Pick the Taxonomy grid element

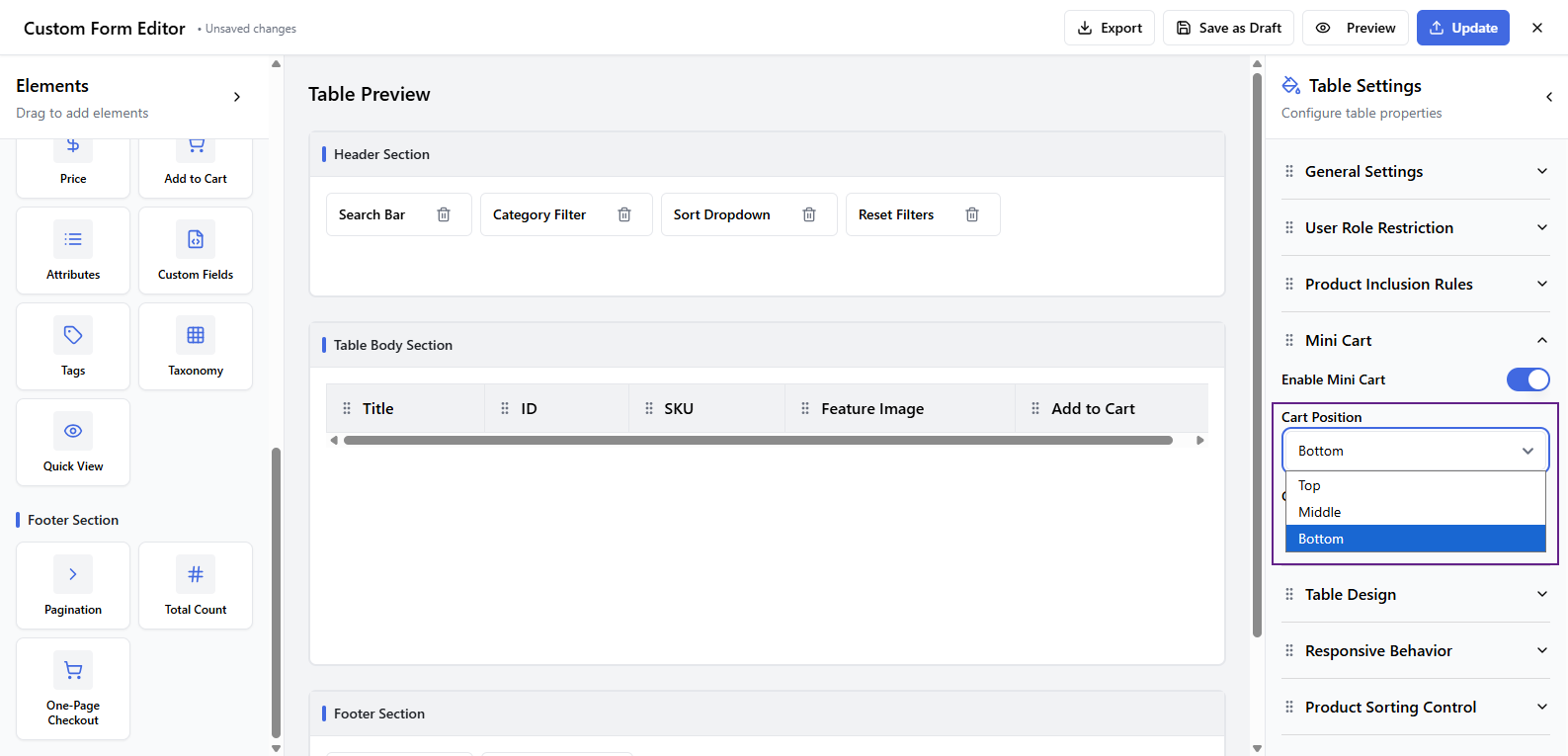tap(196, 346)
